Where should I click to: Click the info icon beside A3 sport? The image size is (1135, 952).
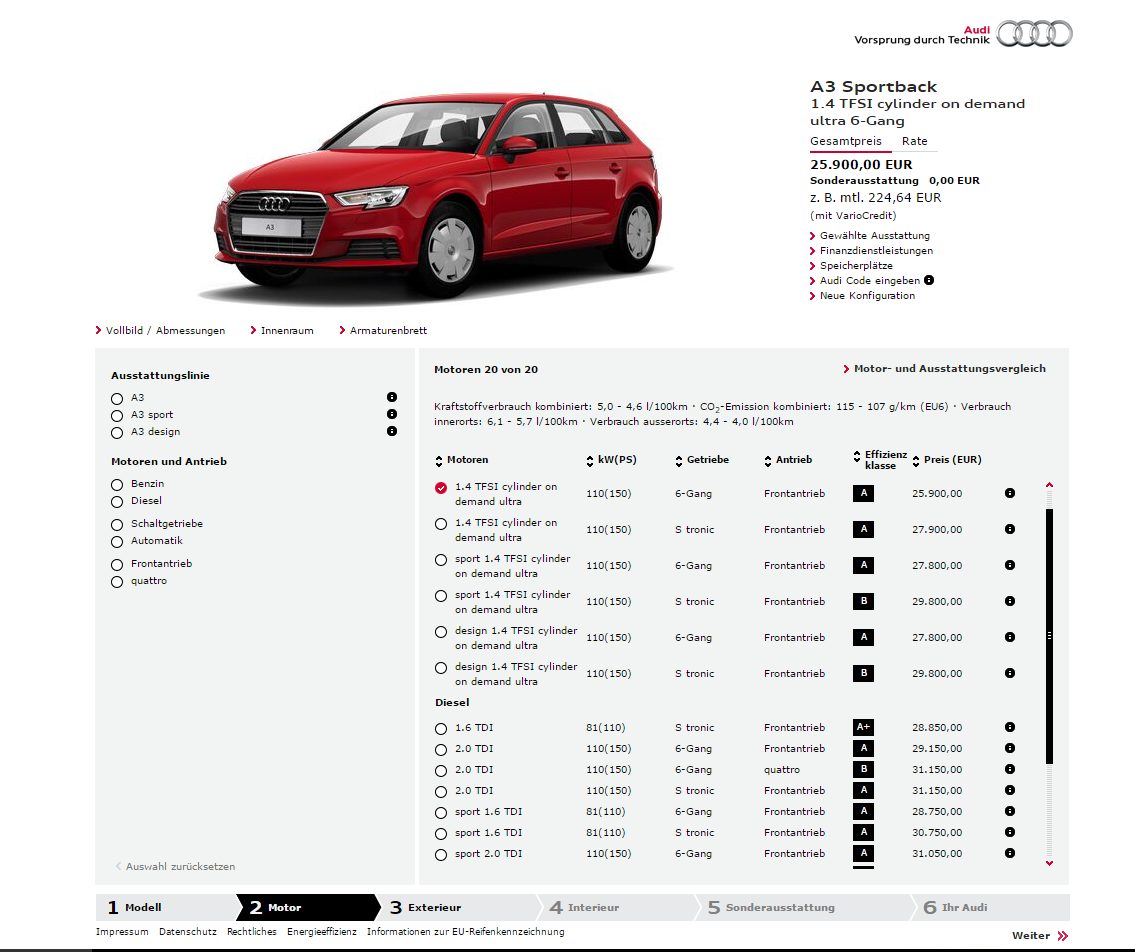tap(390, 414)
